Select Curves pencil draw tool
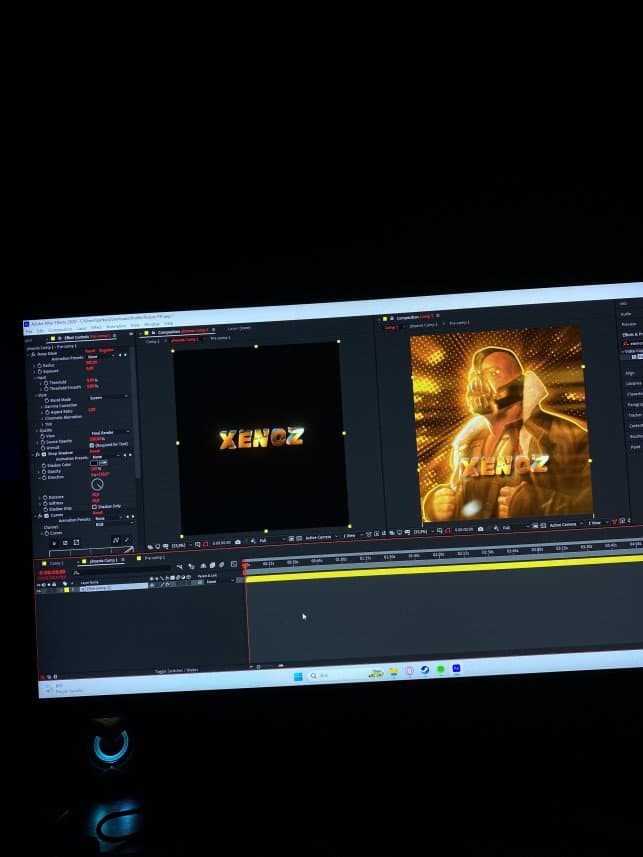This screenshot has width=643, height=857. [x=127, y=539]
